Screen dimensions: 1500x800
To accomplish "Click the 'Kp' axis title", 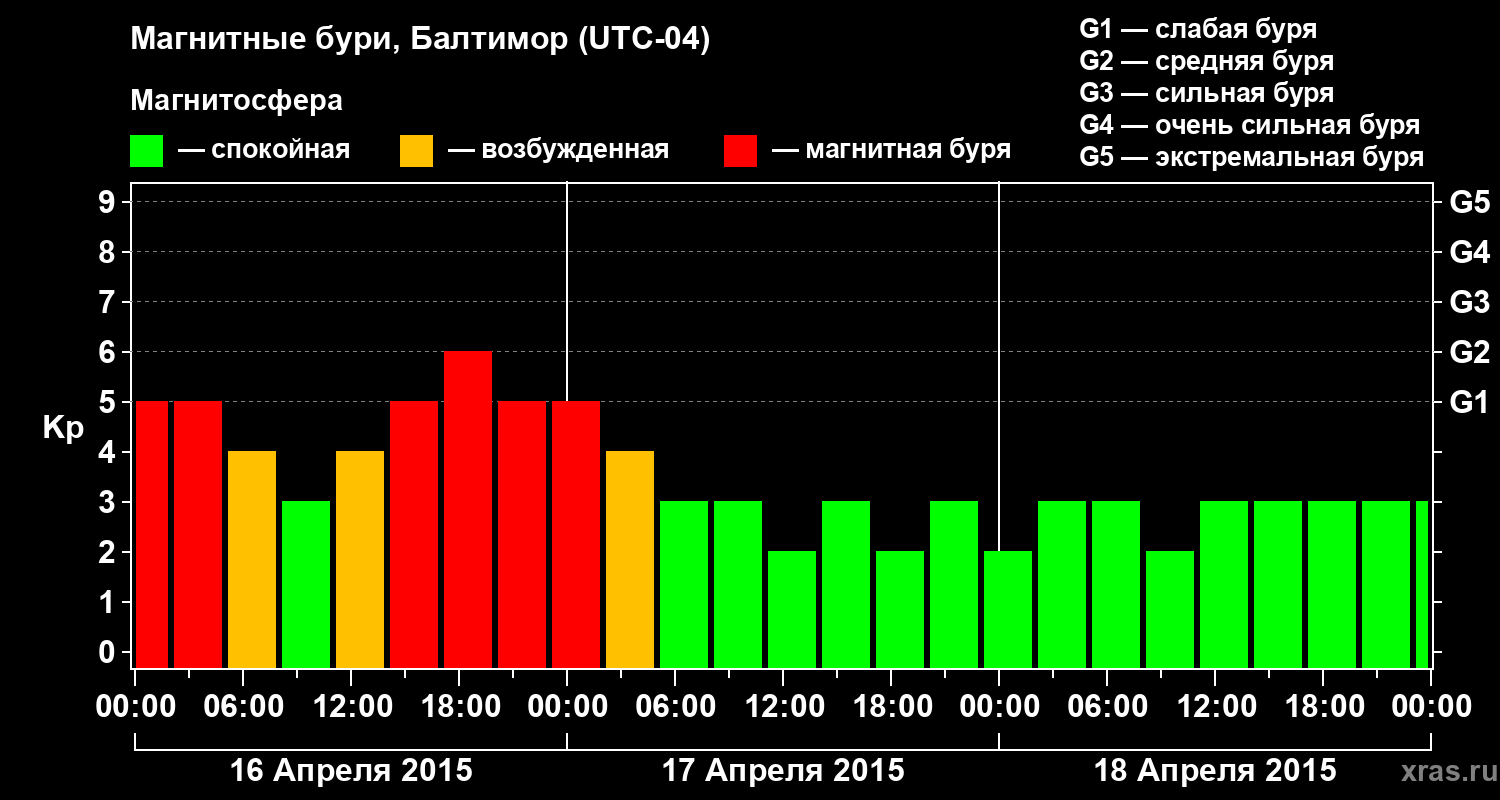I will point(63,428).
